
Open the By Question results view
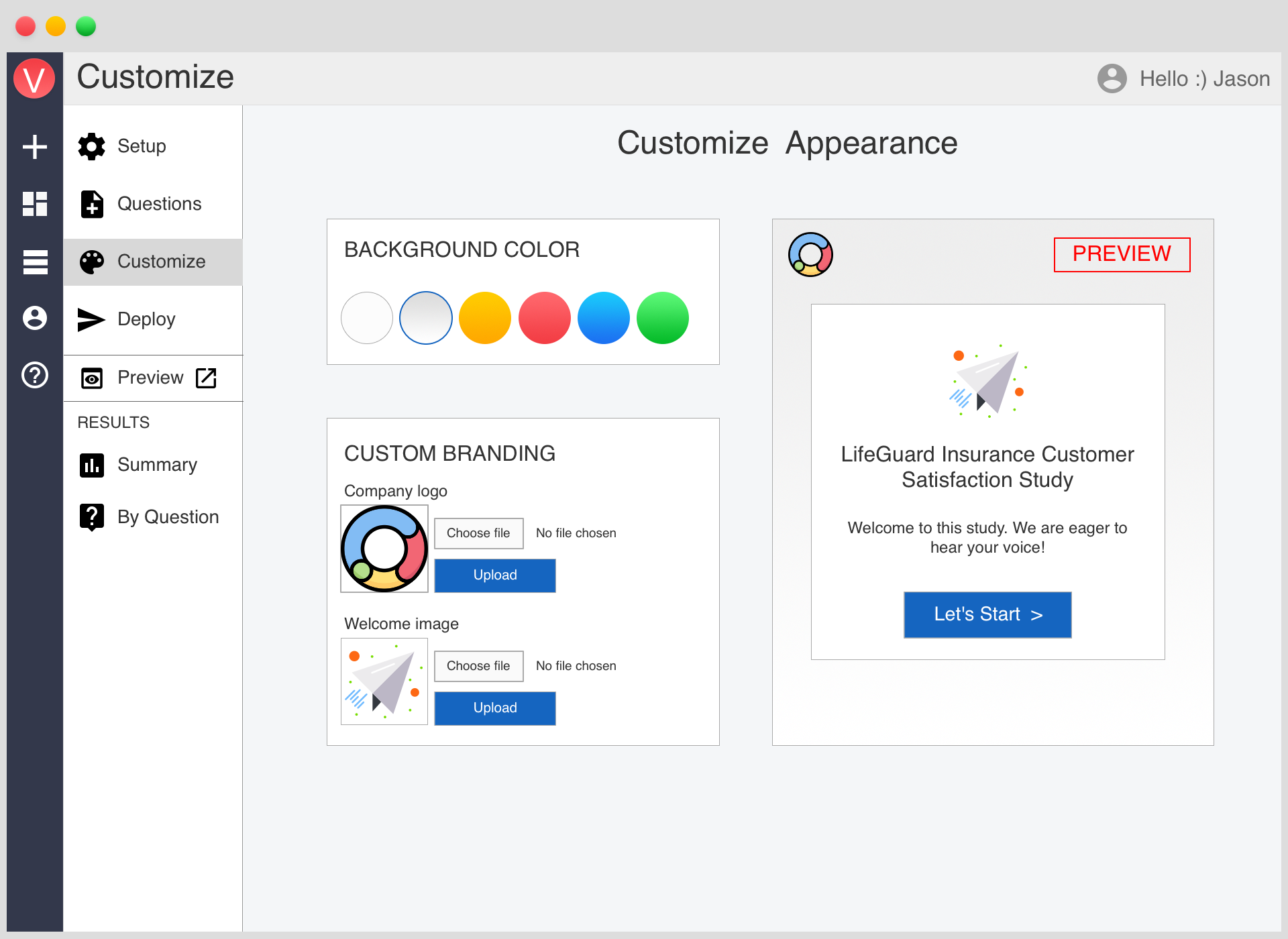coord(167,517)
